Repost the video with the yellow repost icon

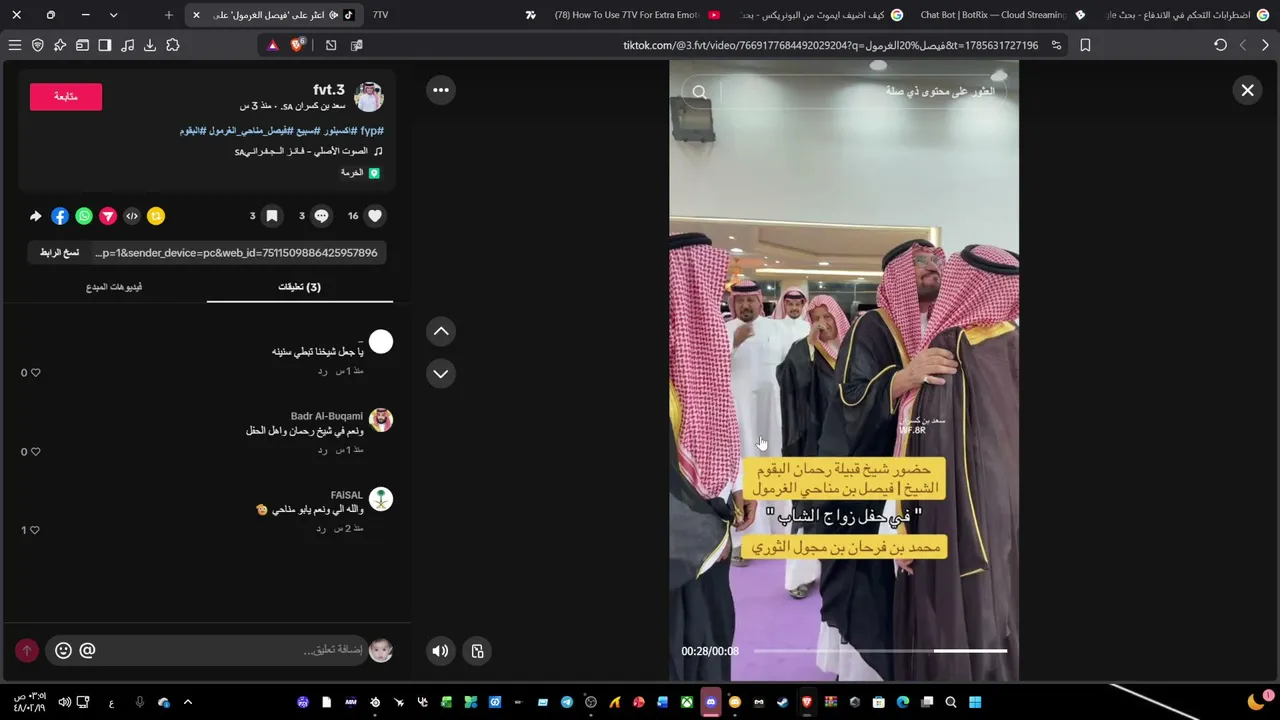coord(156,216)
